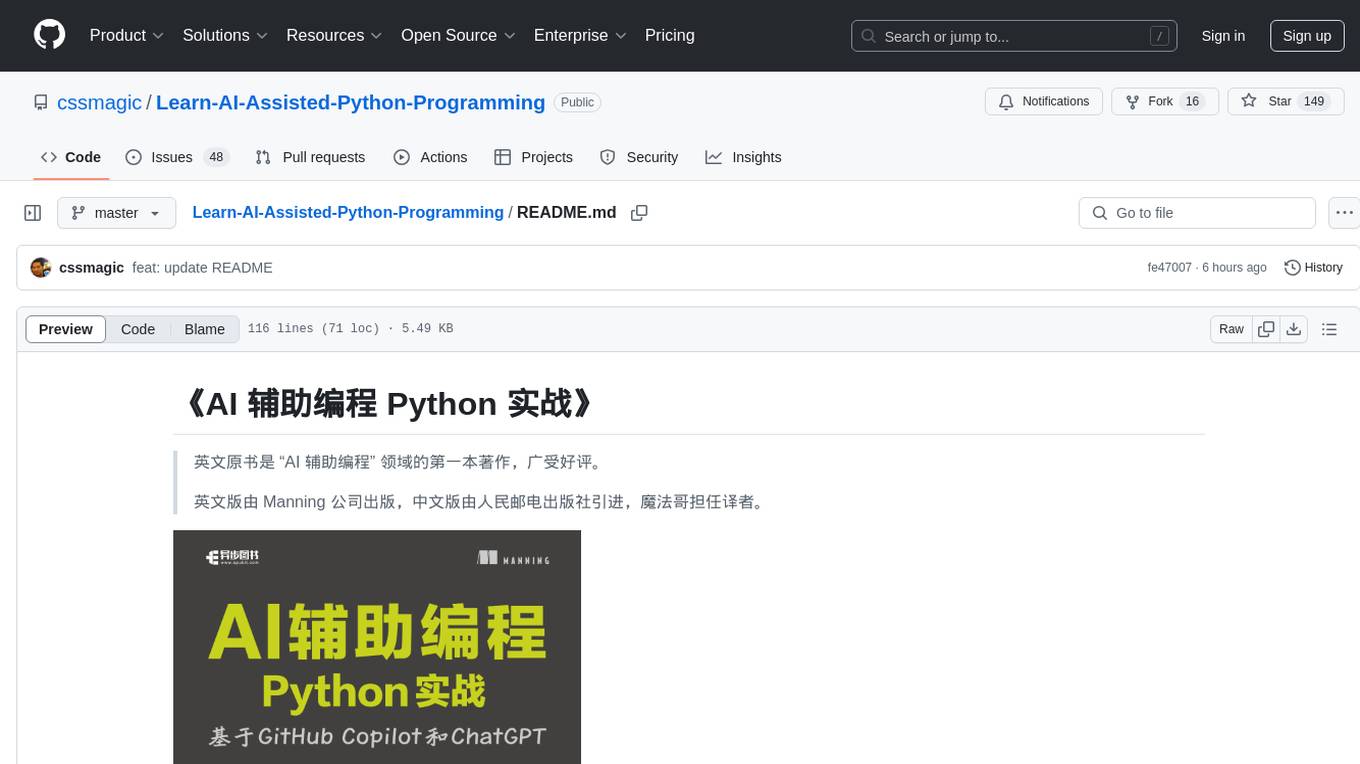The image size is (1360, 764).
Task: Click the book cover image
Action: (x=377, y=647)
